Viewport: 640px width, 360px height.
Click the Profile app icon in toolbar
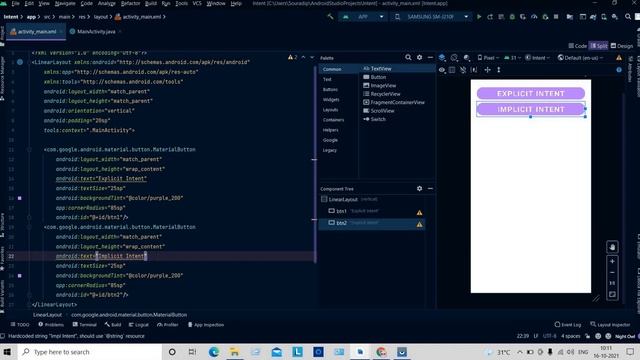click(x=534, y=17)
